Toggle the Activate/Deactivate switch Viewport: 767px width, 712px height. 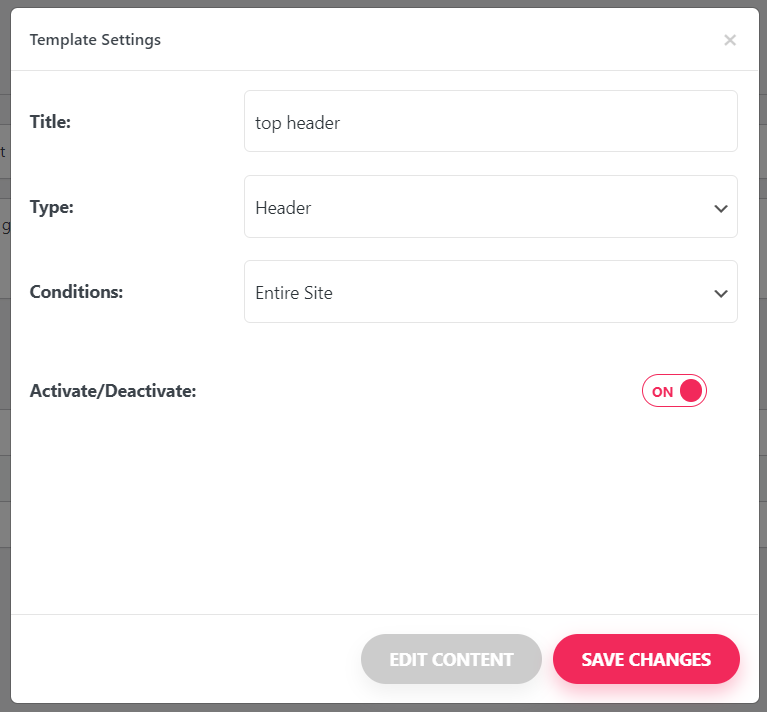[674, 391]
